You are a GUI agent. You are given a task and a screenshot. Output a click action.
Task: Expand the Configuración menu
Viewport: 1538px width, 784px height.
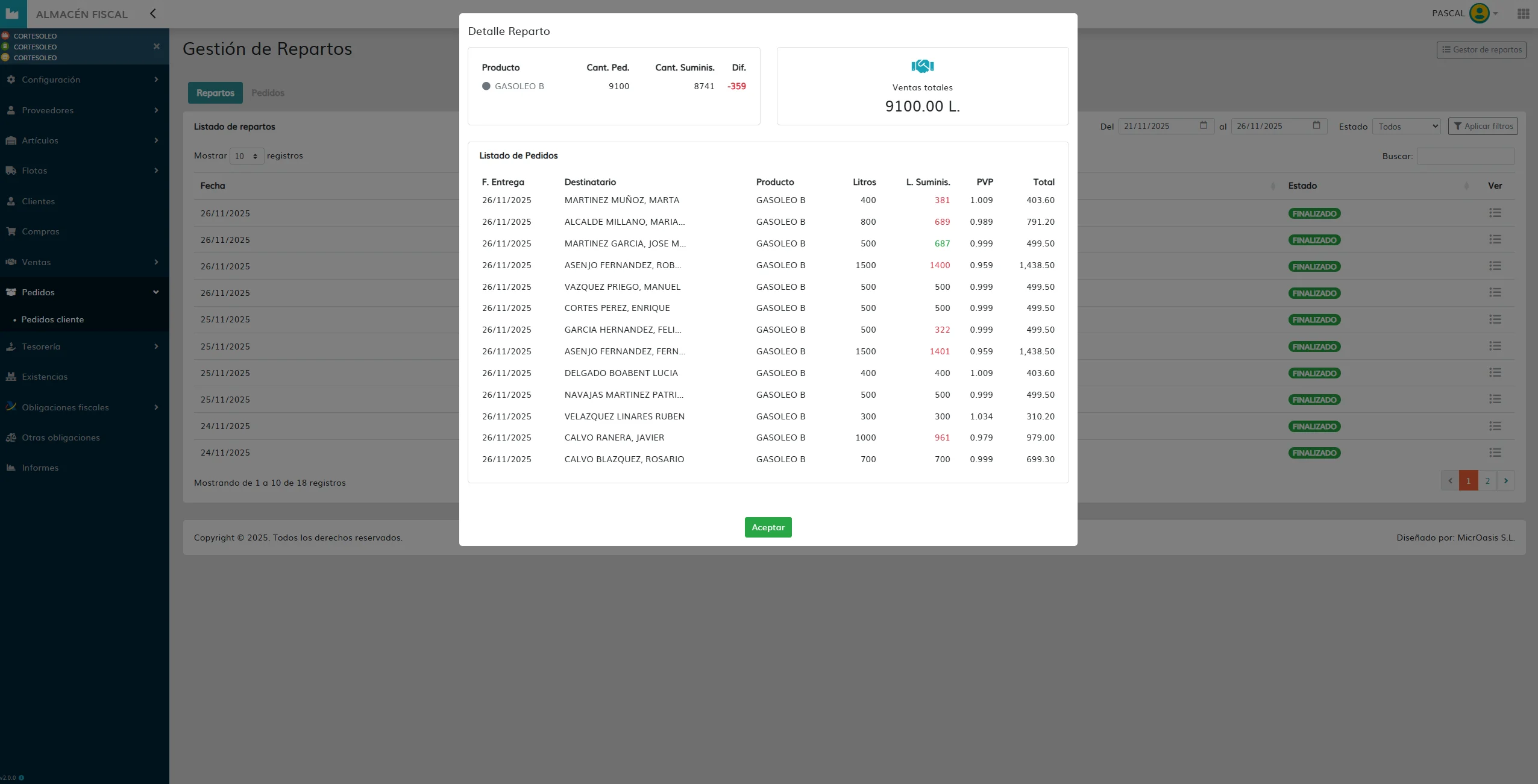[84, 80]
